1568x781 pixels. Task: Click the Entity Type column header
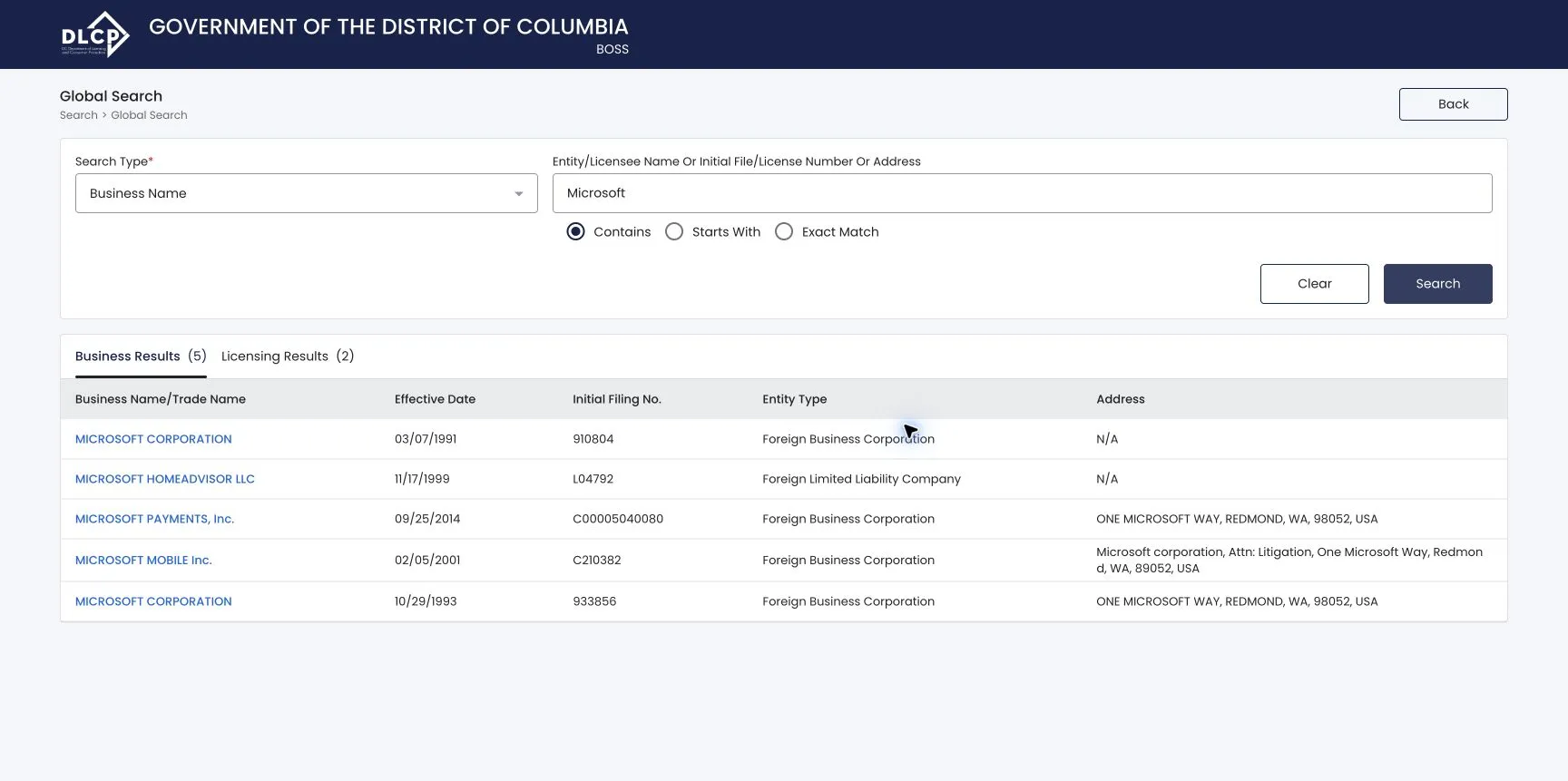coord(795,399)
